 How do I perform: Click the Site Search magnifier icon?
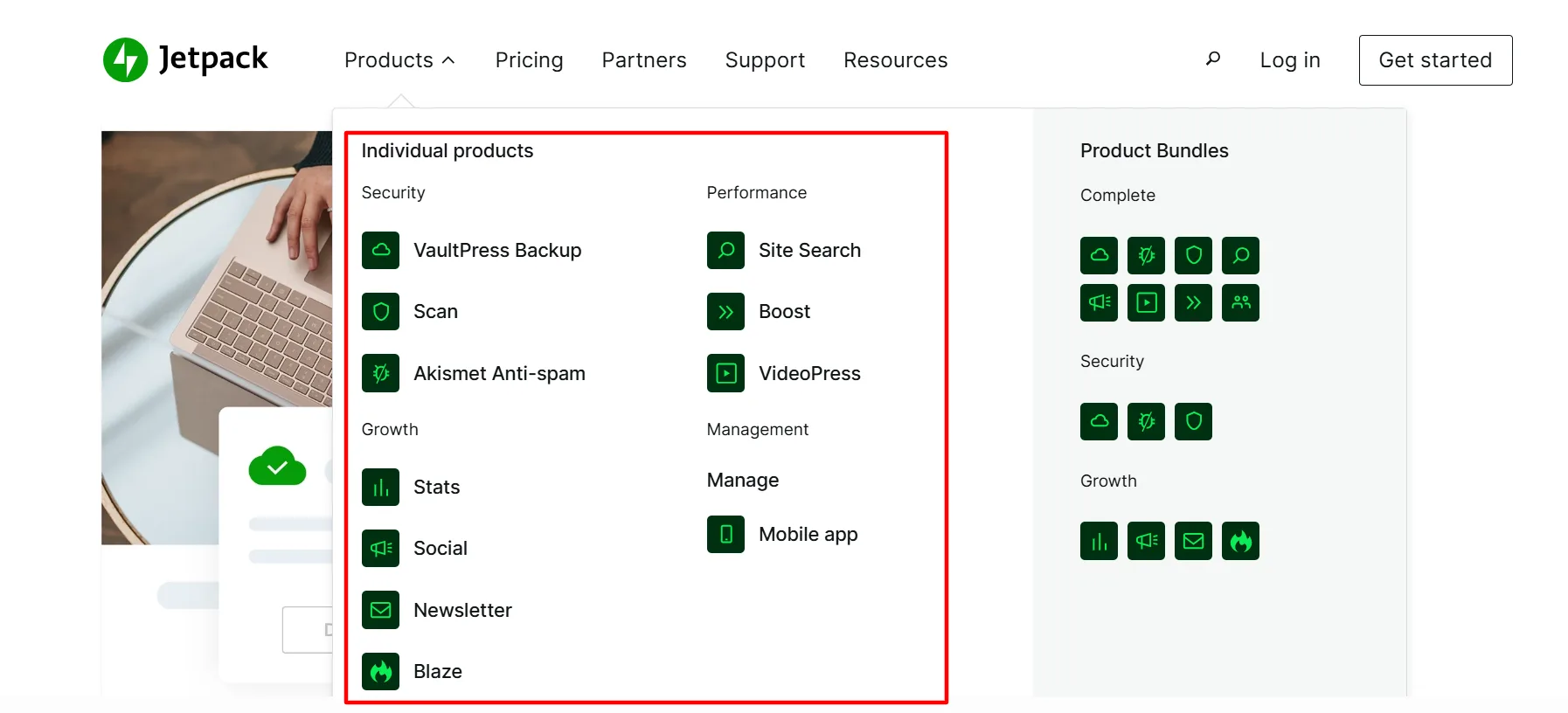(x=726, y=251)
